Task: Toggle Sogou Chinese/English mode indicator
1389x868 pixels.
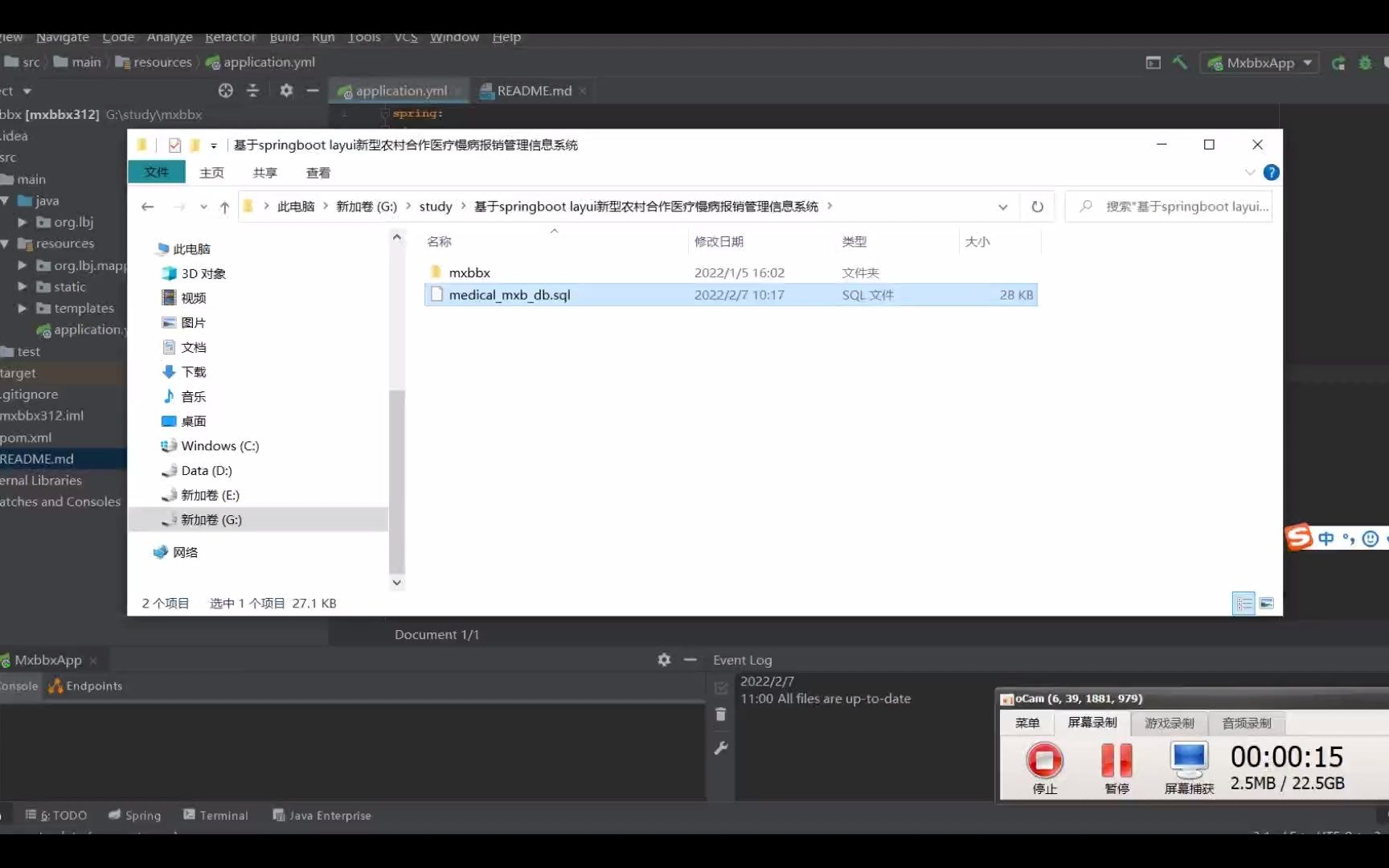Action: (x=1326, y=538)
